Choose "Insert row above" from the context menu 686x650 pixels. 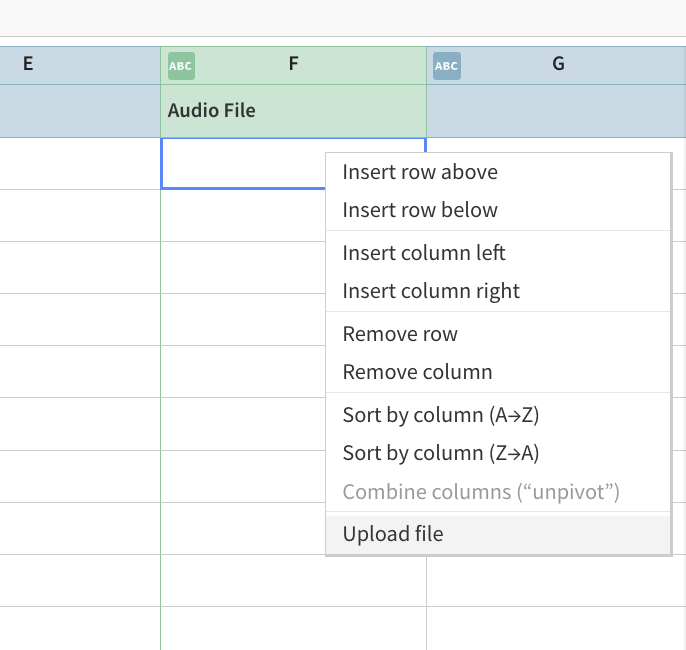[420, 172]
